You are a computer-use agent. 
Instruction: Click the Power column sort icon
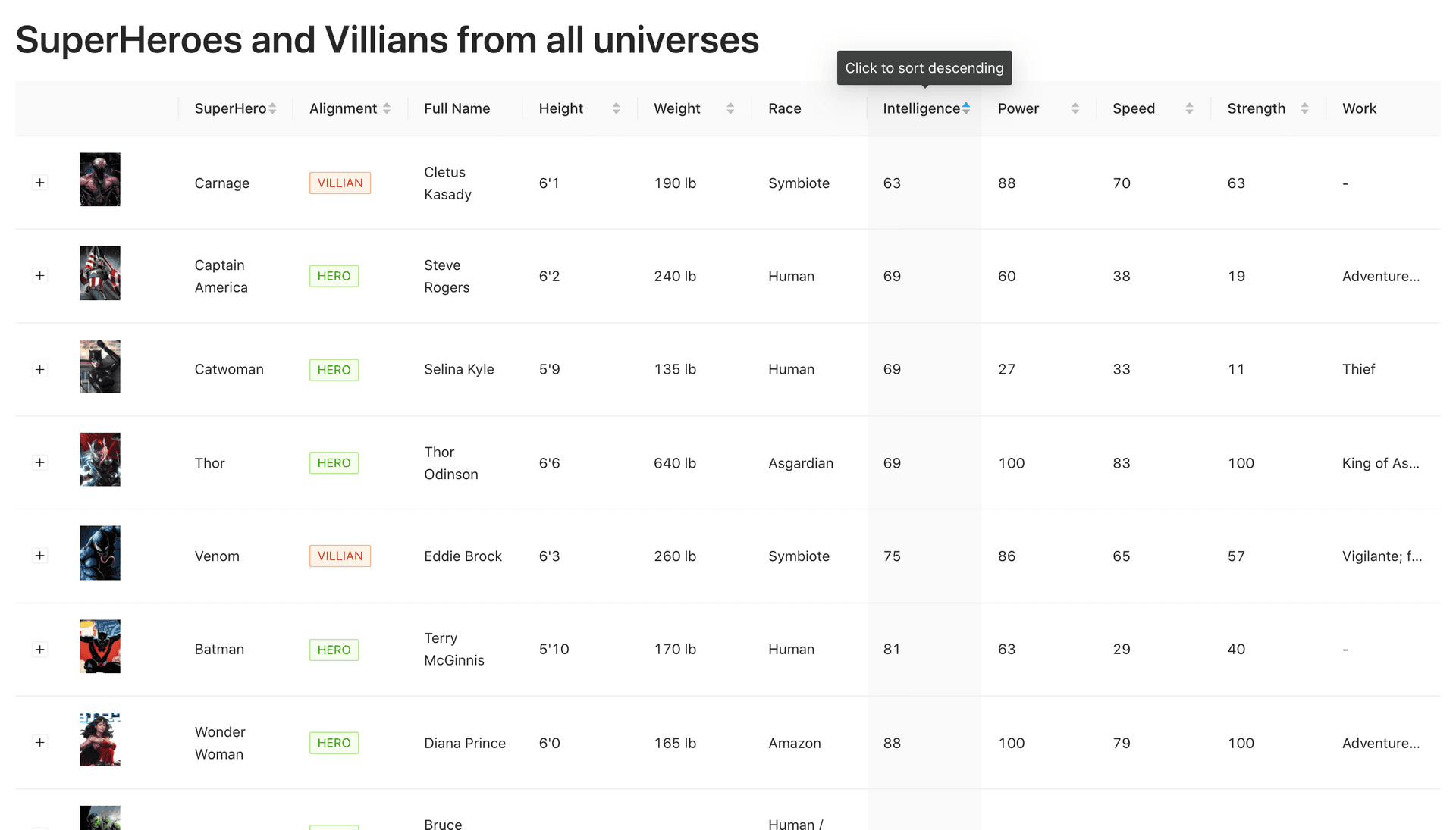1075,108
